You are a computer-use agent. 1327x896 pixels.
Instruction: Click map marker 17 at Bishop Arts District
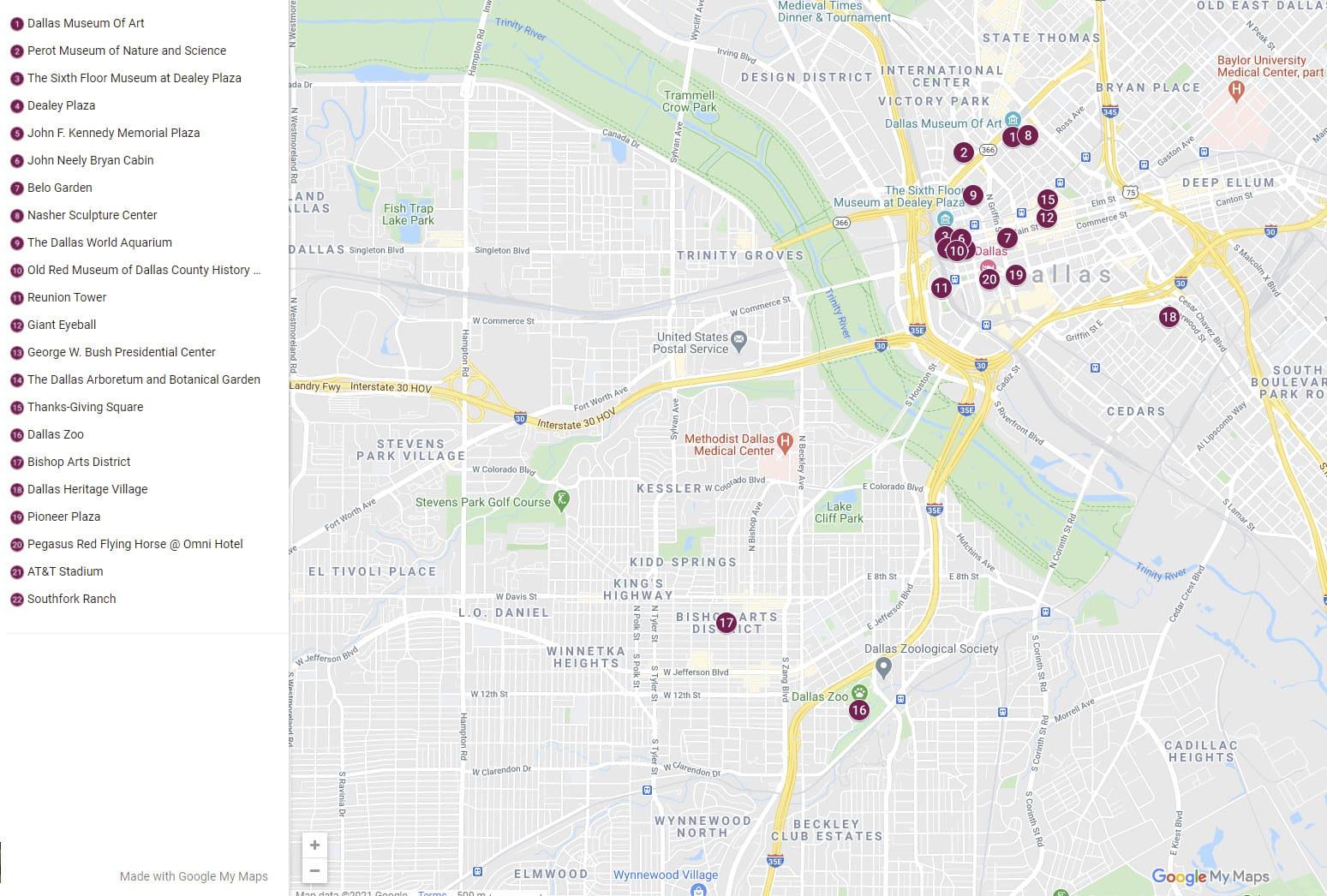[x=726, y=623]
